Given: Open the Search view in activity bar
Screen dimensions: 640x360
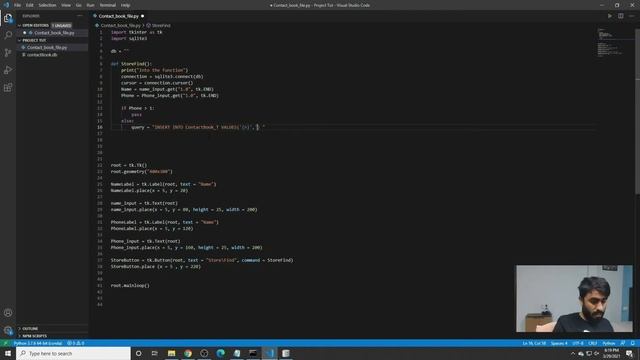Looking at the screenshot, I should 8,35.
